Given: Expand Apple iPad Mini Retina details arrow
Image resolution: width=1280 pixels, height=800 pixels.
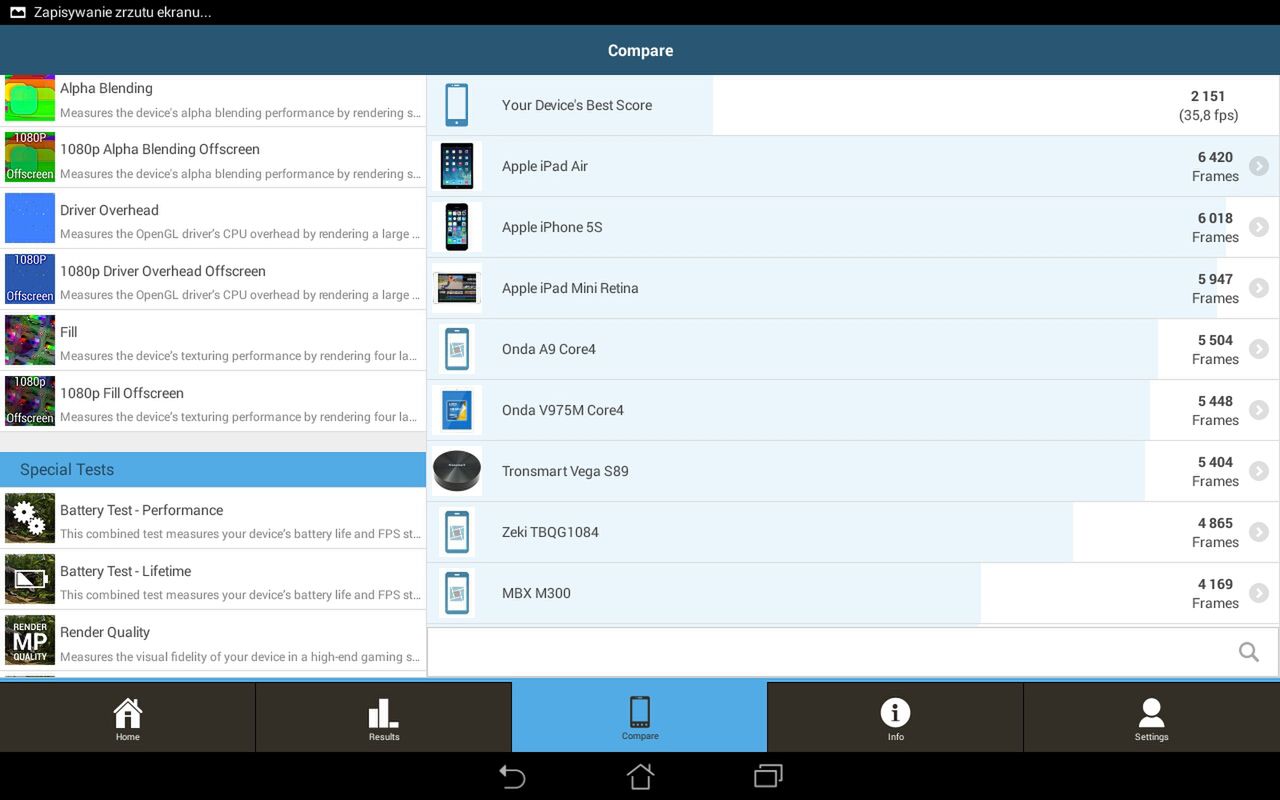Looking at the screenshot, I should [x=1259, y=288].
